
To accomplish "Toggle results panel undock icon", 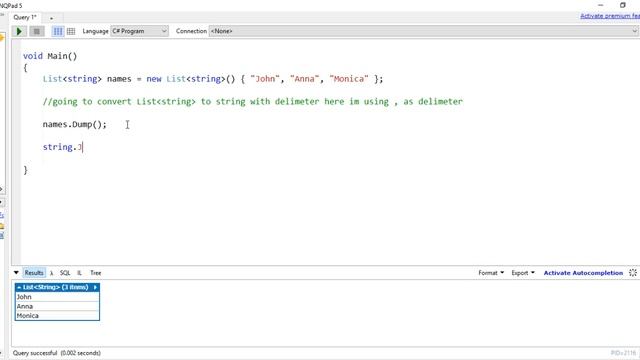I will (x=633, y=273).
